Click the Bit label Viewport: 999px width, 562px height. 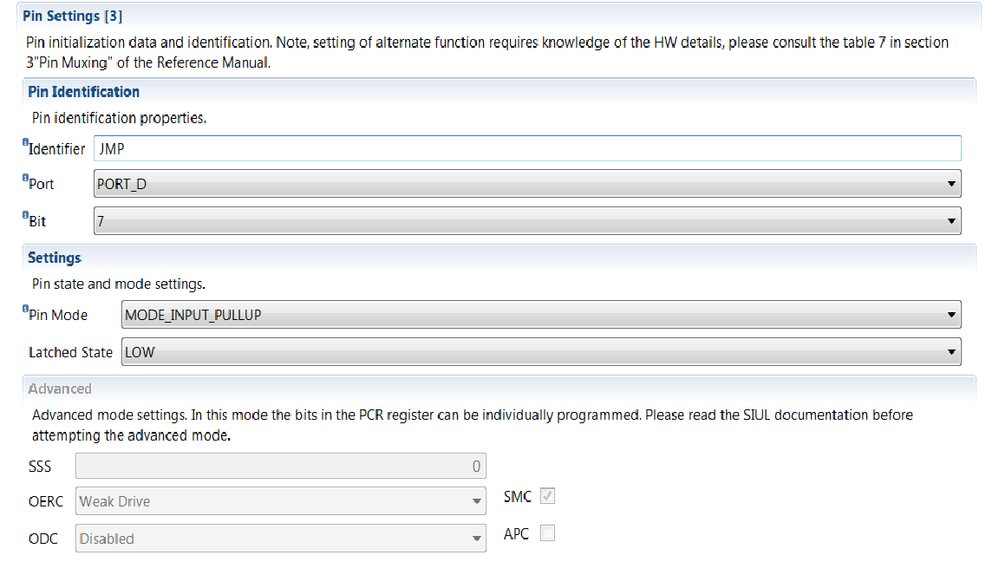pyautogui.click(x=37, y=221)
